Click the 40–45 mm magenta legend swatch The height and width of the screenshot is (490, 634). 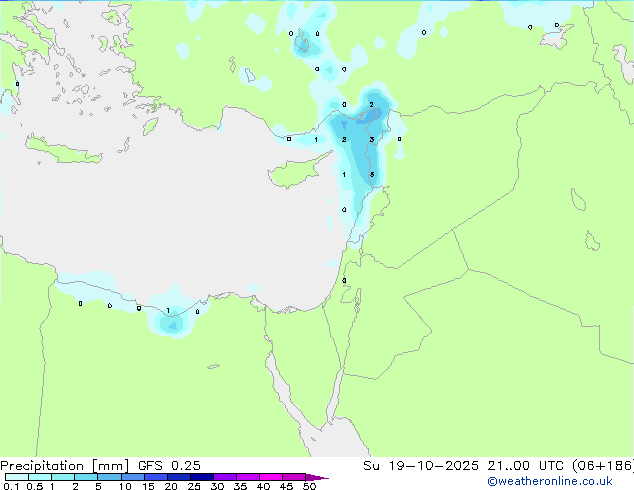pyautogui.click(x=271, y=477)
